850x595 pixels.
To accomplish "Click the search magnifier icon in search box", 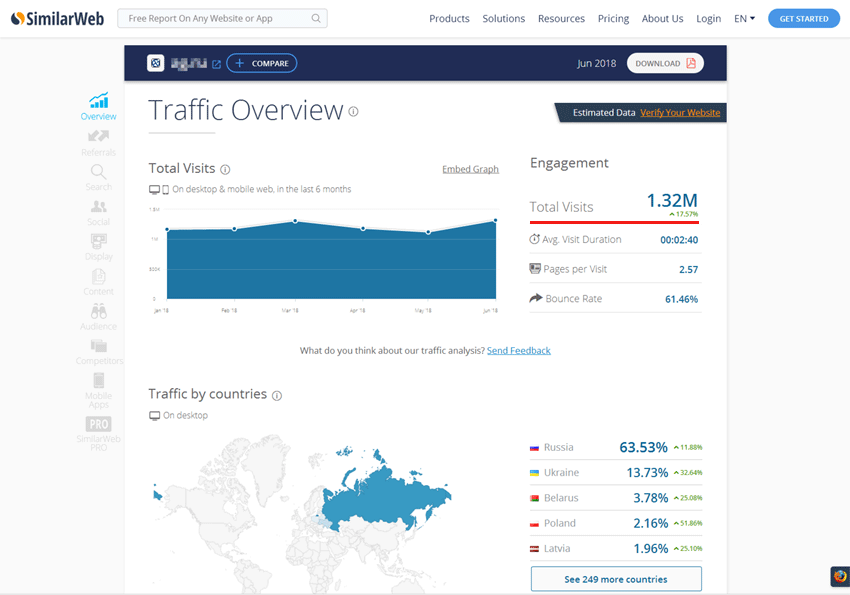I will 316,18.
